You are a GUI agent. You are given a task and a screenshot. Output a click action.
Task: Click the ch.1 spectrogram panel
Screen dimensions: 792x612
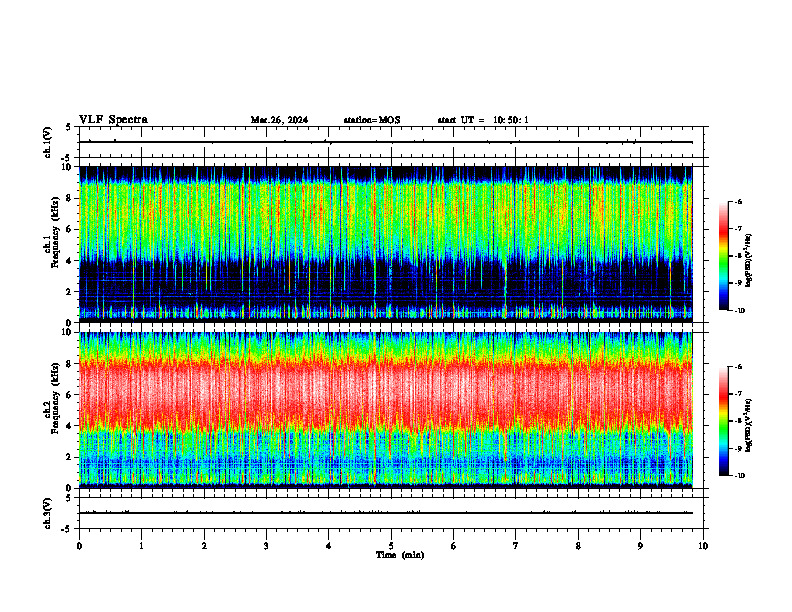386,244
